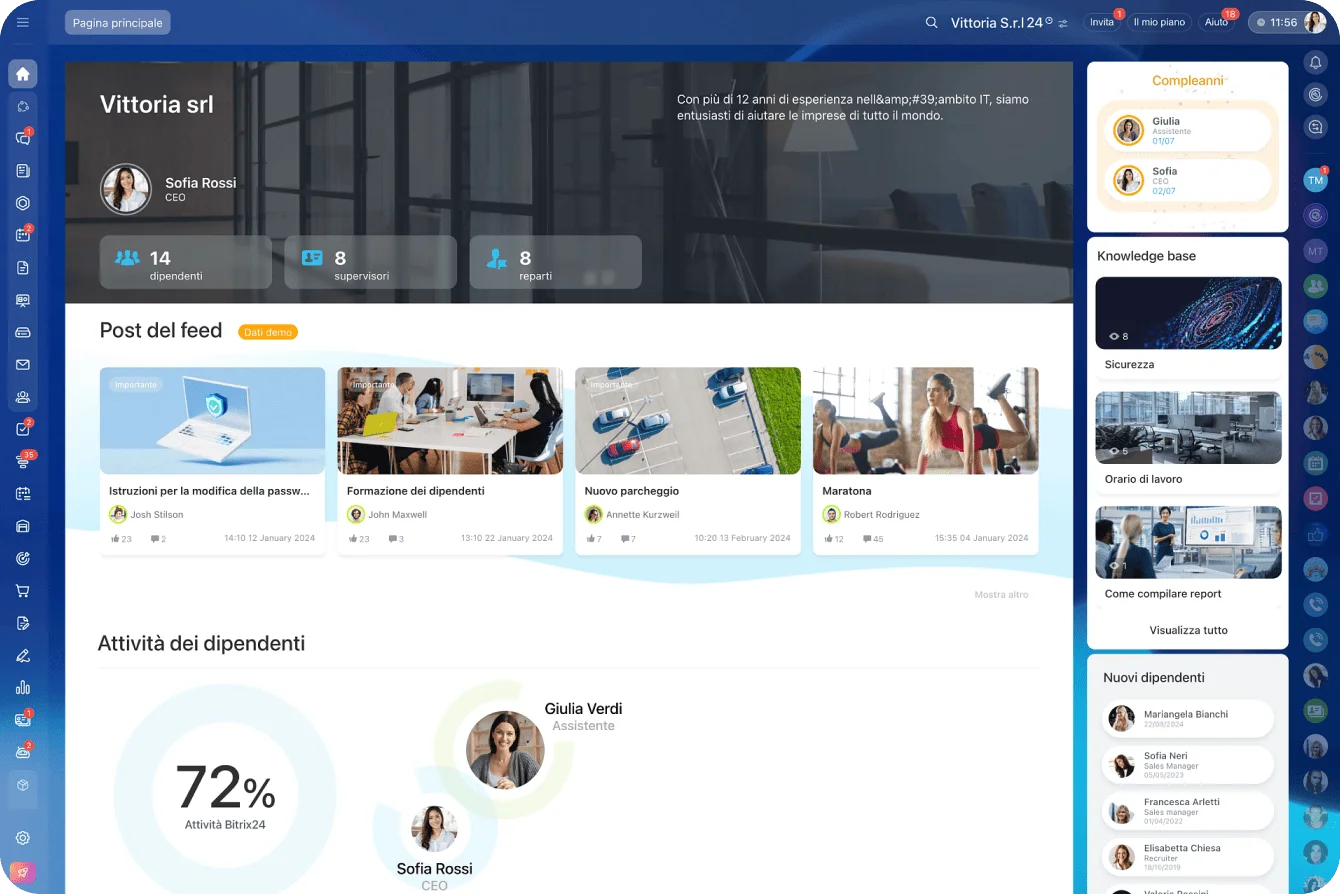Open the user profile avatar menu

coord(1314,22)
